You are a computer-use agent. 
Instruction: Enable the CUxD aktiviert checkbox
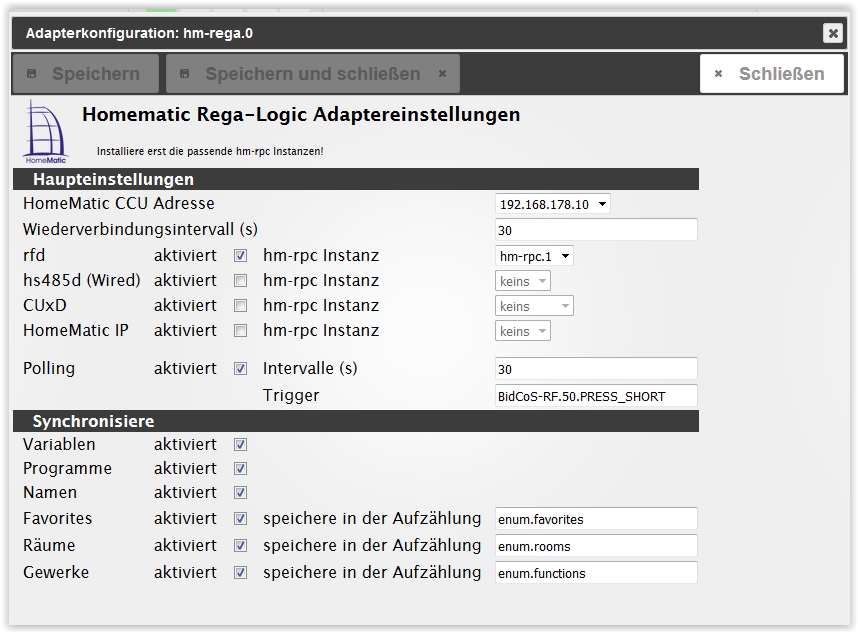(x=240, y=306)
